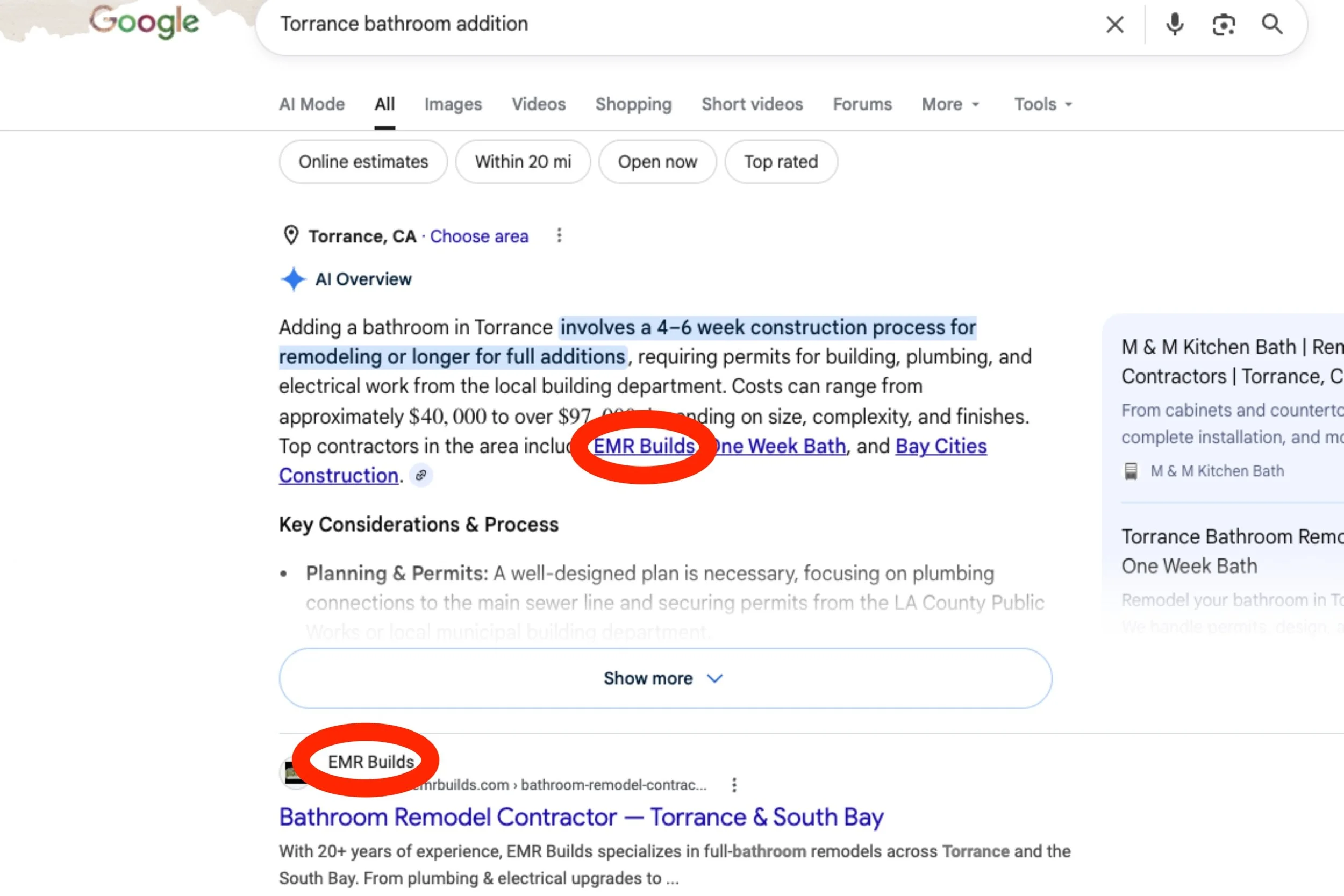This screenshot has width=1344, height=896.
Task: Open EMR Builds result three-dot menu
Action: tap(734, 785)
